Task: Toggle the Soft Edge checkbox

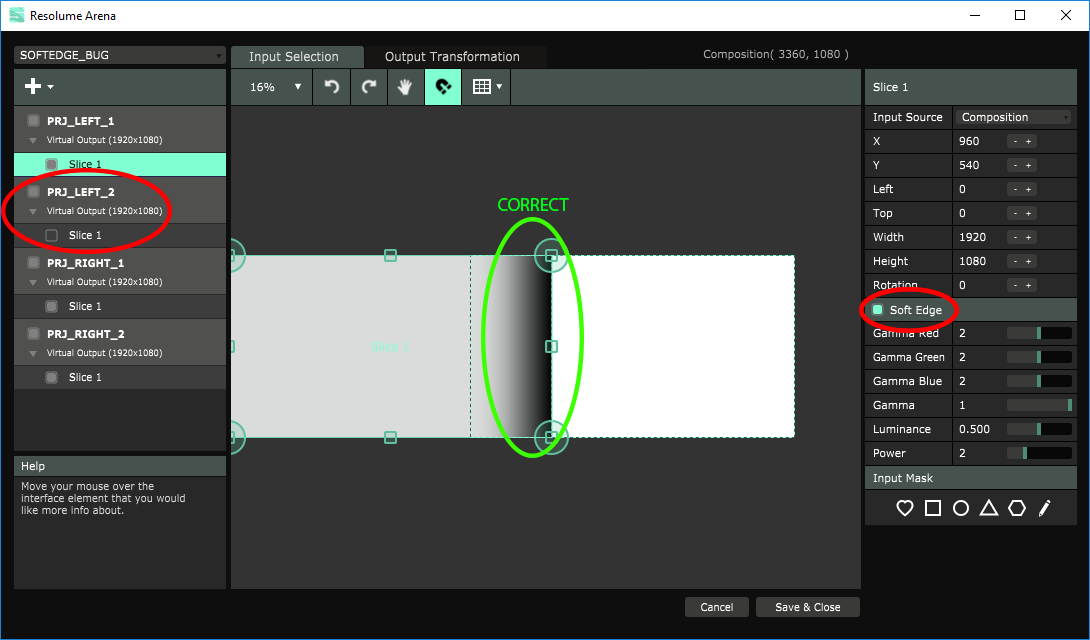Action: (x=878, y=310)
